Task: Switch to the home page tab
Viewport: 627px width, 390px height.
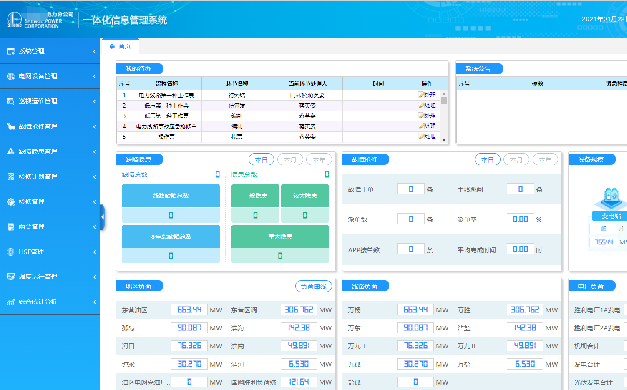Action: [121, 46]
